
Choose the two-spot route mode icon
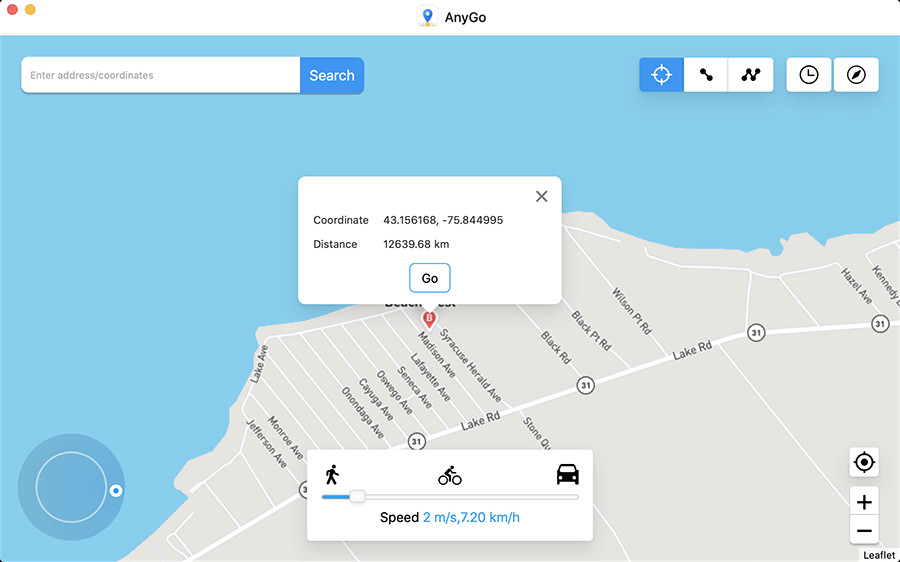[x=706, y=75]
